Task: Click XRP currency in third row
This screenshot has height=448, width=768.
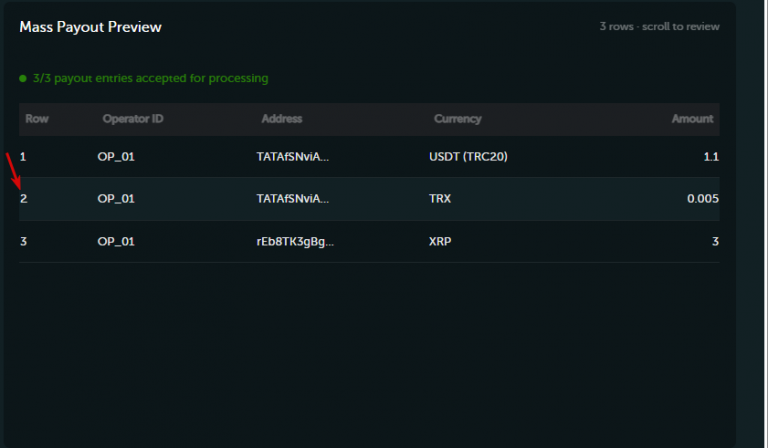Action: pos(440,241)
